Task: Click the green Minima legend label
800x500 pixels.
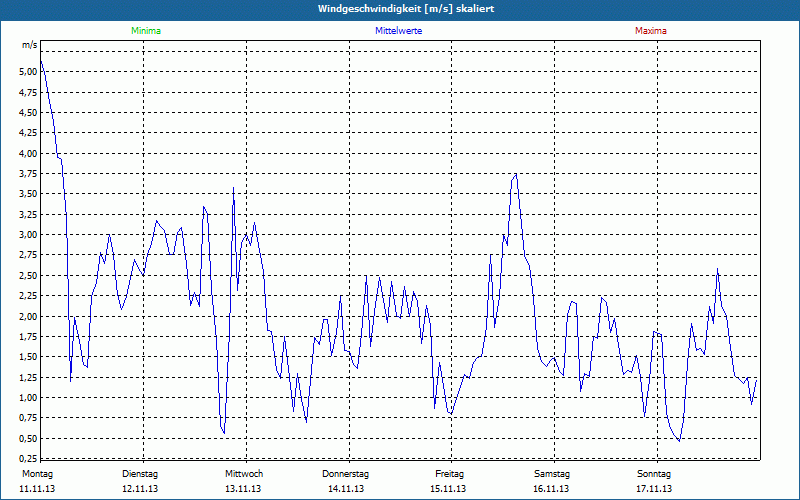Action: (x=146, y=31)
